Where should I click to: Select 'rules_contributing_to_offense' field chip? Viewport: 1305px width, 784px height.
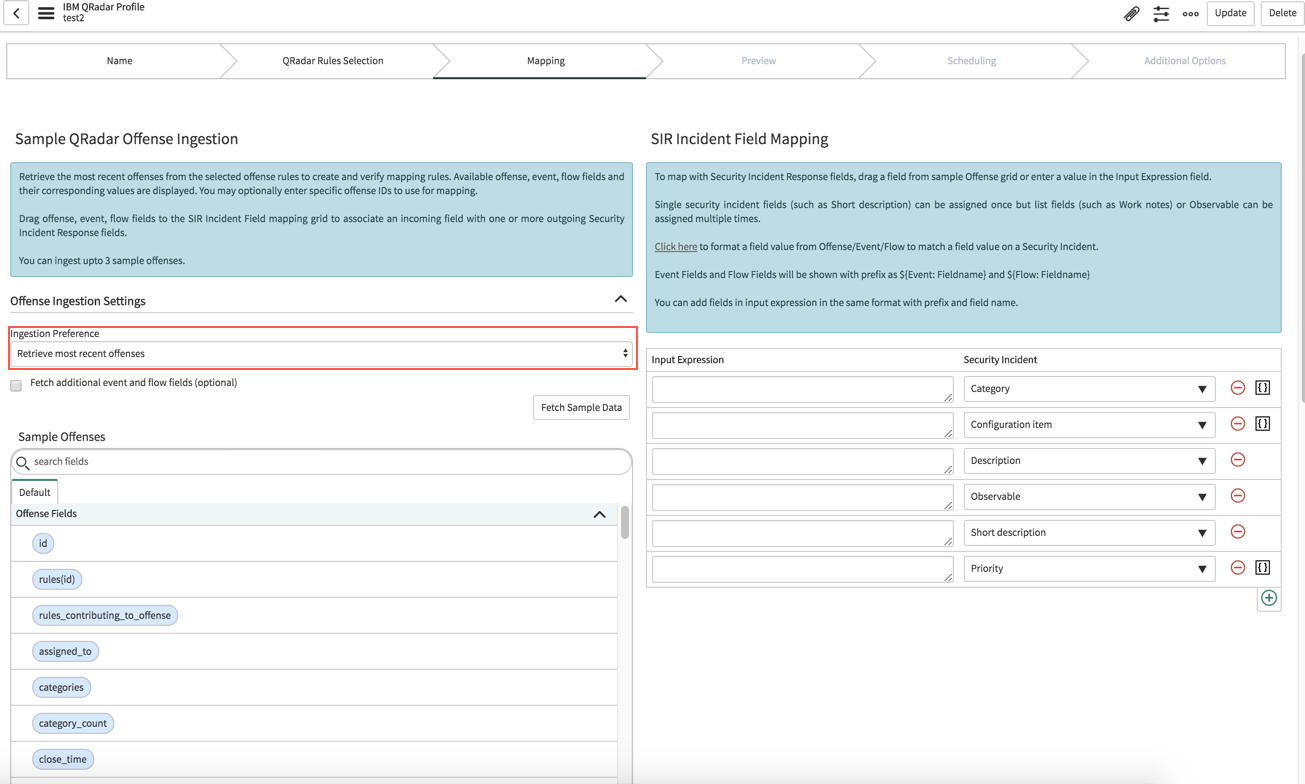click(105, 615)
